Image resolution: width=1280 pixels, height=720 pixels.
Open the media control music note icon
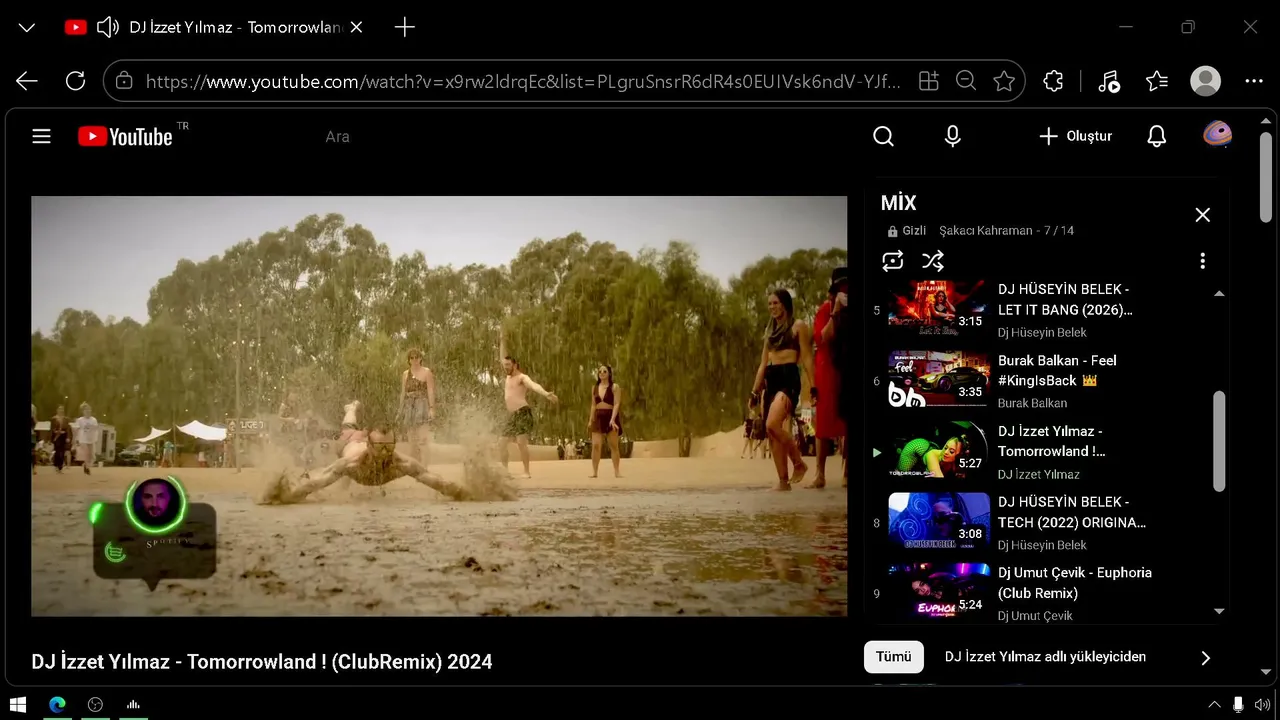[1108, 81]
